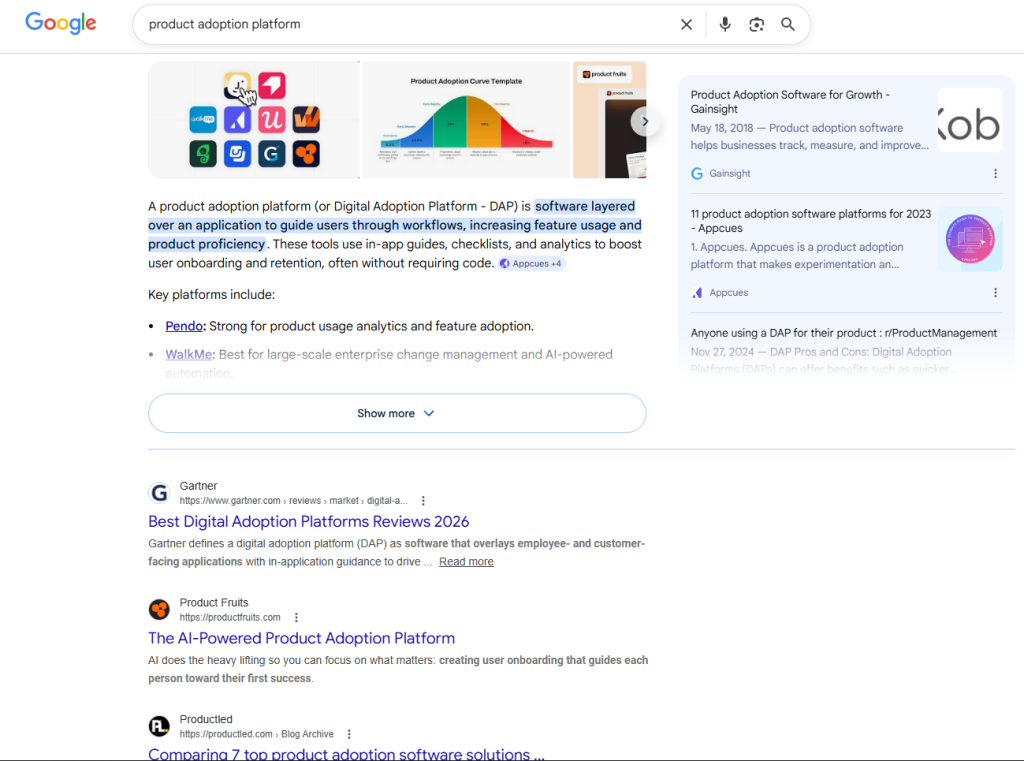Open more options for Productled result
This screenshot has width=1024, height=761.
click(349, 734)
